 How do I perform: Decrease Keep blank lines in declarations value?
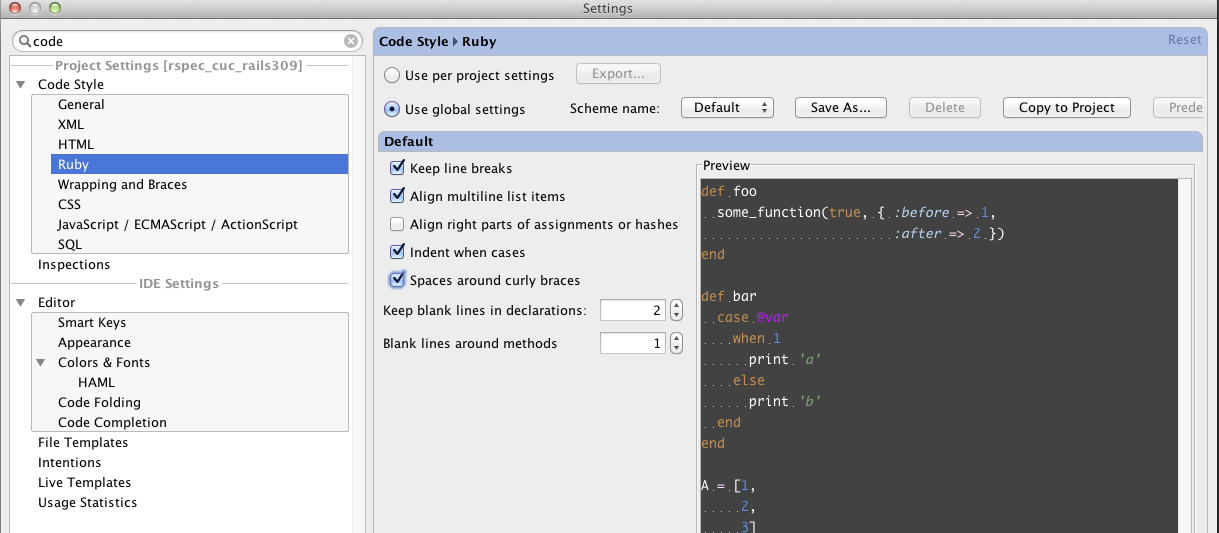pyautogui.click(x=677, y=317)
